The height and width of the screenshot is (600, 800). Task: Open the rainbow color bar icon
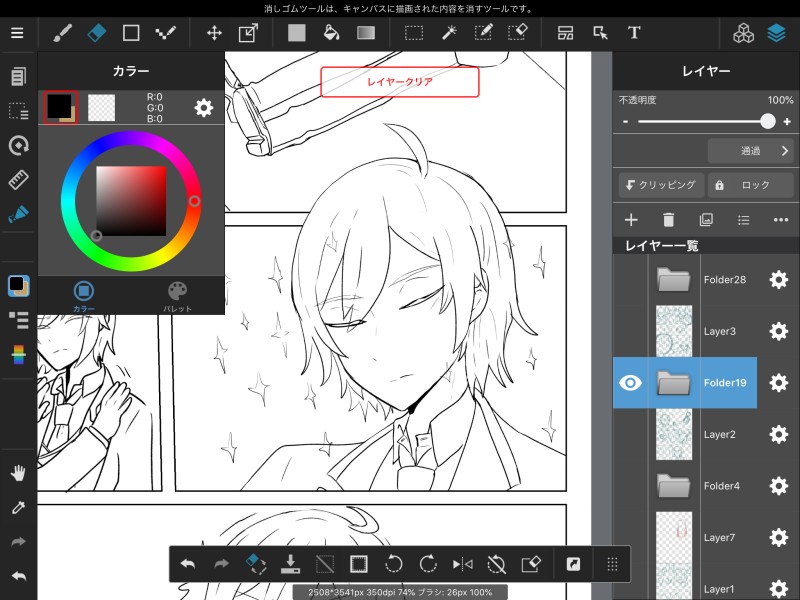coord(18,355)
